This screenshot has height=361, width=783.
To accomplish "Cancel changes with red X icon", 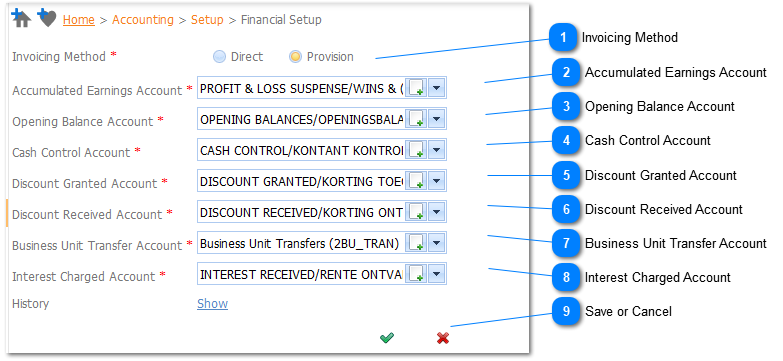I will click(x=442, y=338).
